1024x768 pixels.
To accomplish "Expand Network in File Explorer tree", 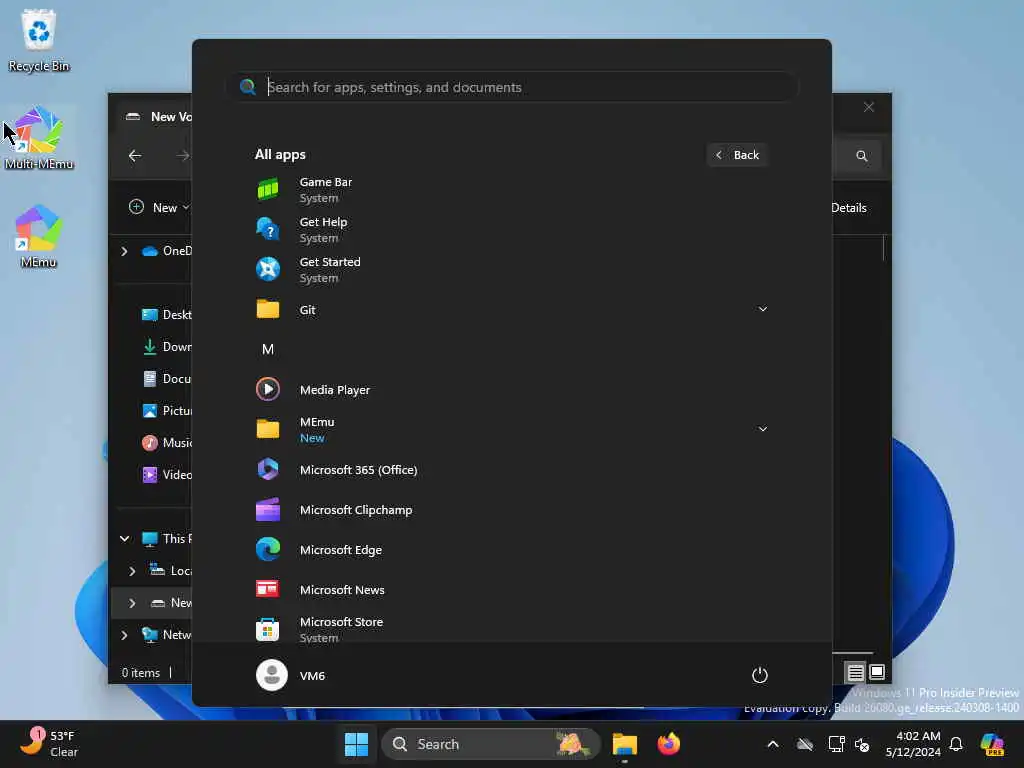I will click(125, 635).
